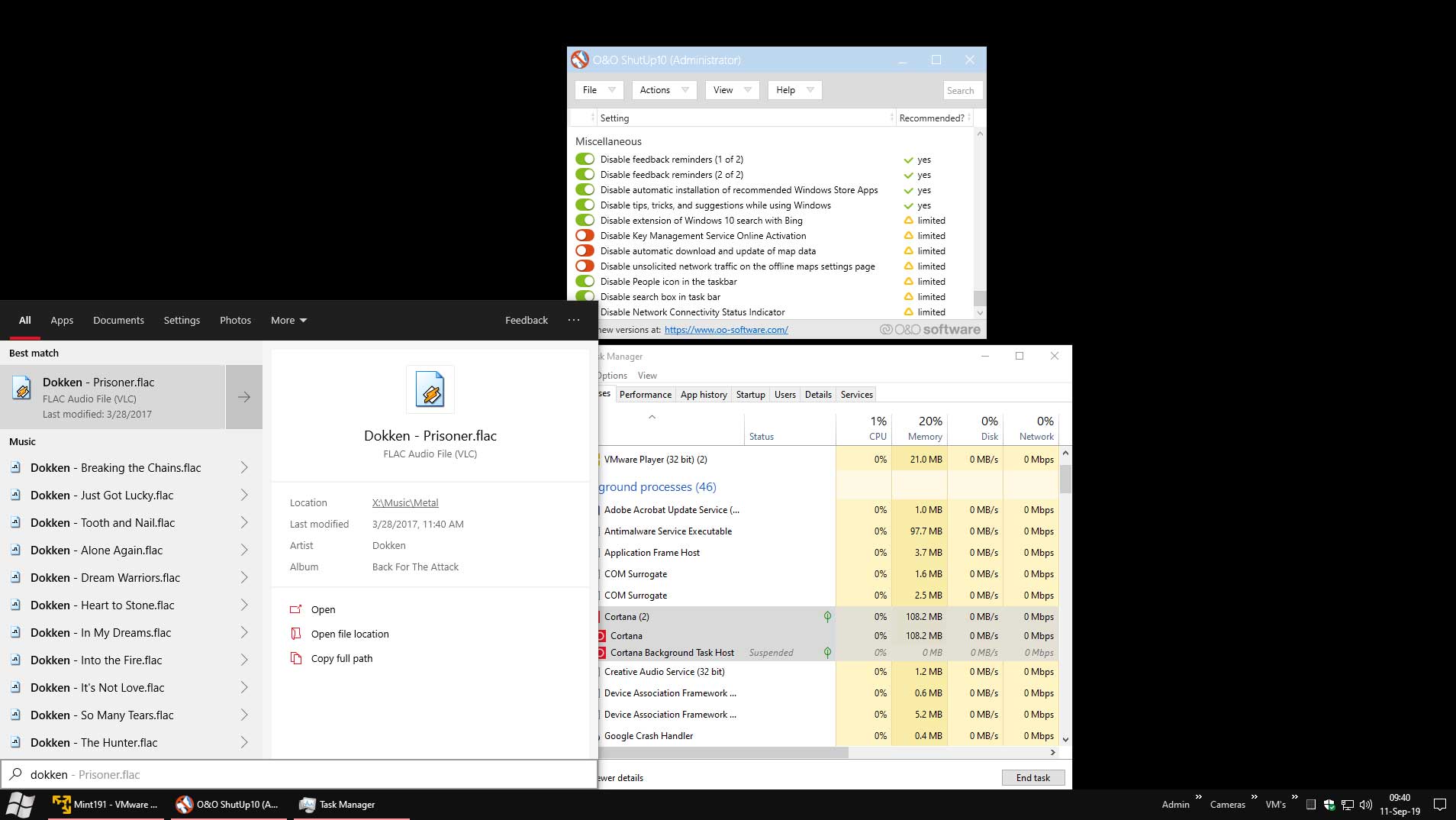The width and height of the screenshot is (1456, 820).
Task: Open the Startup tab in Task Manager
Action: click(750, 395)
